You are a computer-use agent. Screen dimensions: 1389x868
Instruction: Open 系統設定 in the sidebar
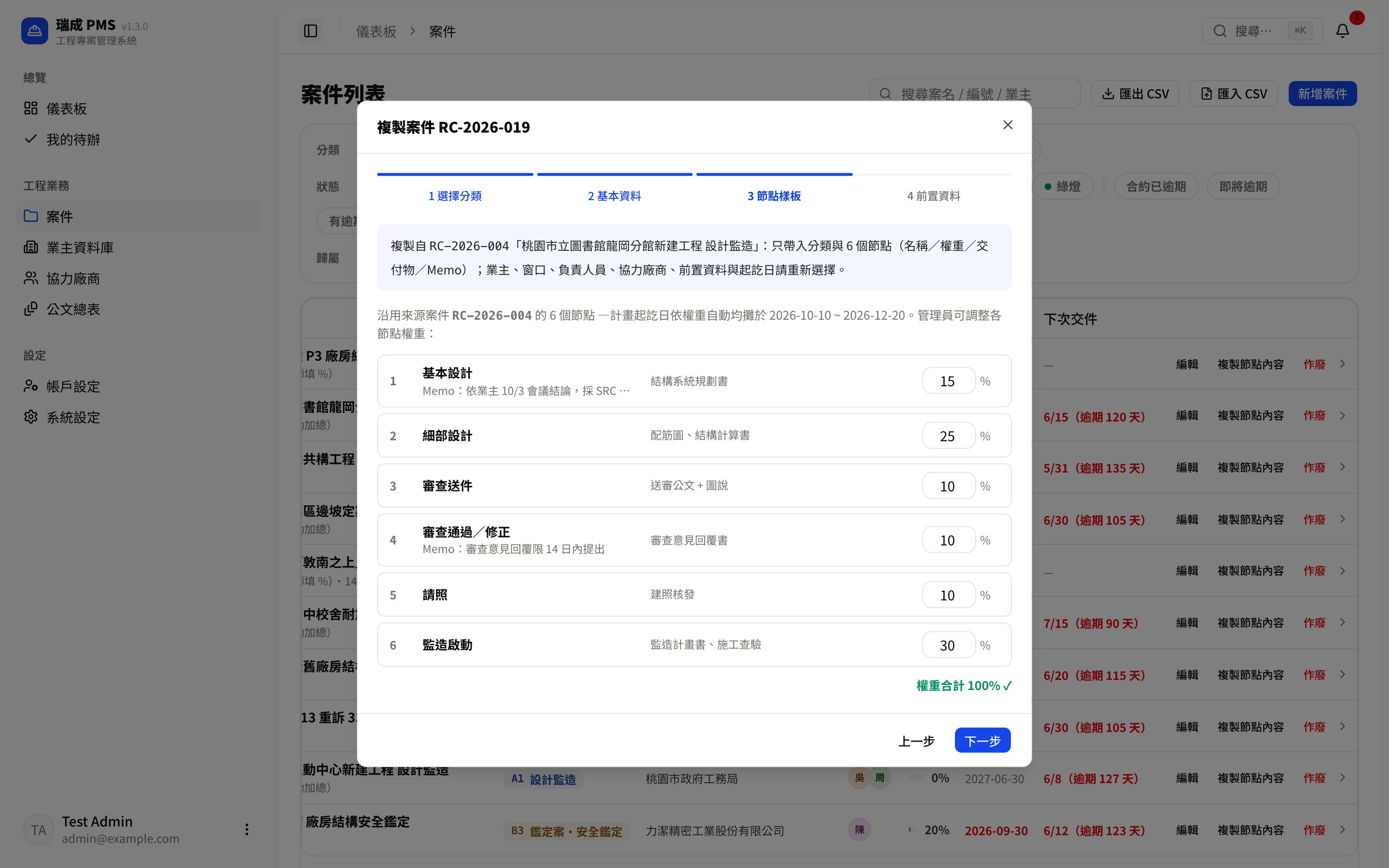[x=139, y=417]
